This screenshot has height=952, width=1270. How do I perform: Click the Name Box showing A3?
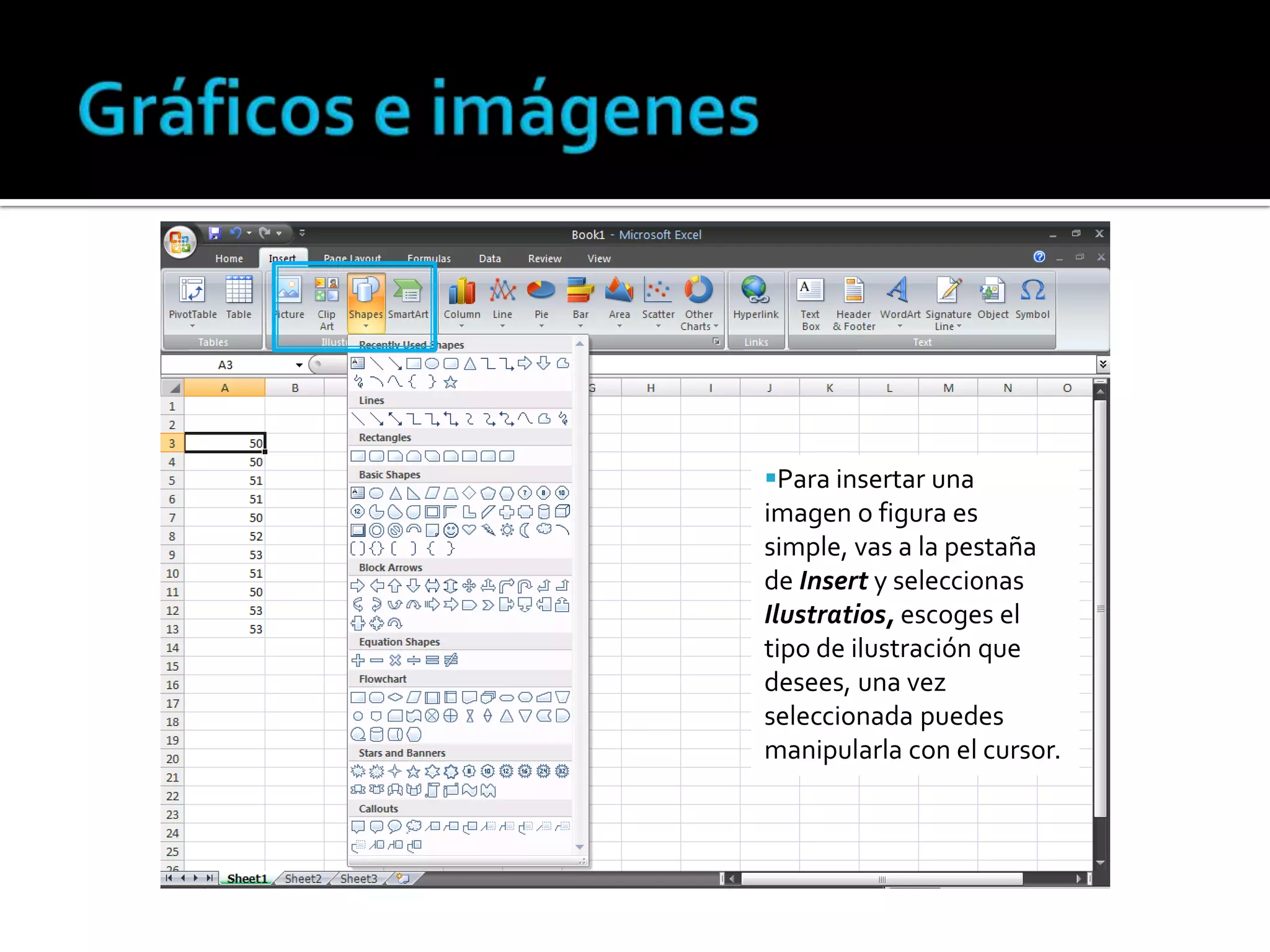pos(225,365)
